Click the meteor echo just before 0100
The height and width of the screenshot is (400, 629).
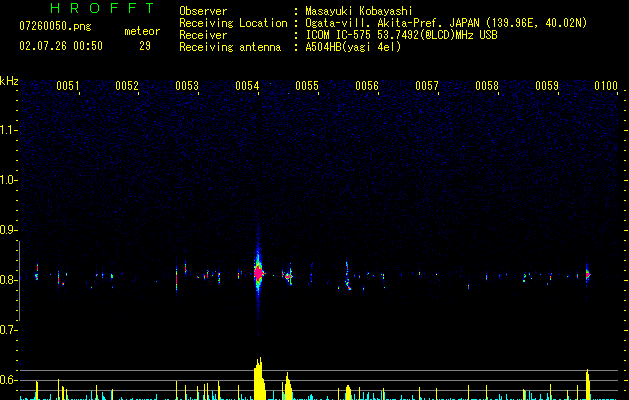pyautogui.click(x=588, y=275)
